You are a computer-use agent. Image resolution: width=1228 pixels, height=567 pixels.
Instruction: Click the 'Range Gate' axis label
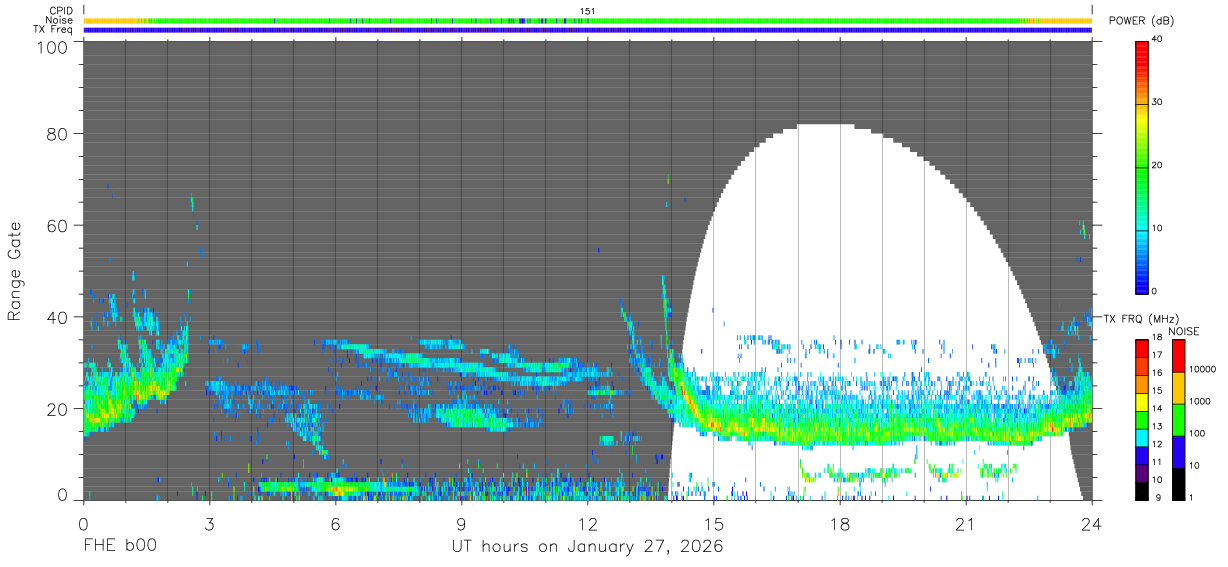point(15,271)
